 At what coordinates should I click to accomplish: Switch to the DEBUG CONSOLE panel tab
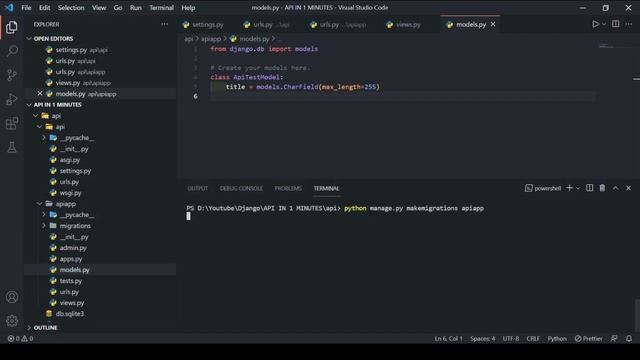pos(241,188)
